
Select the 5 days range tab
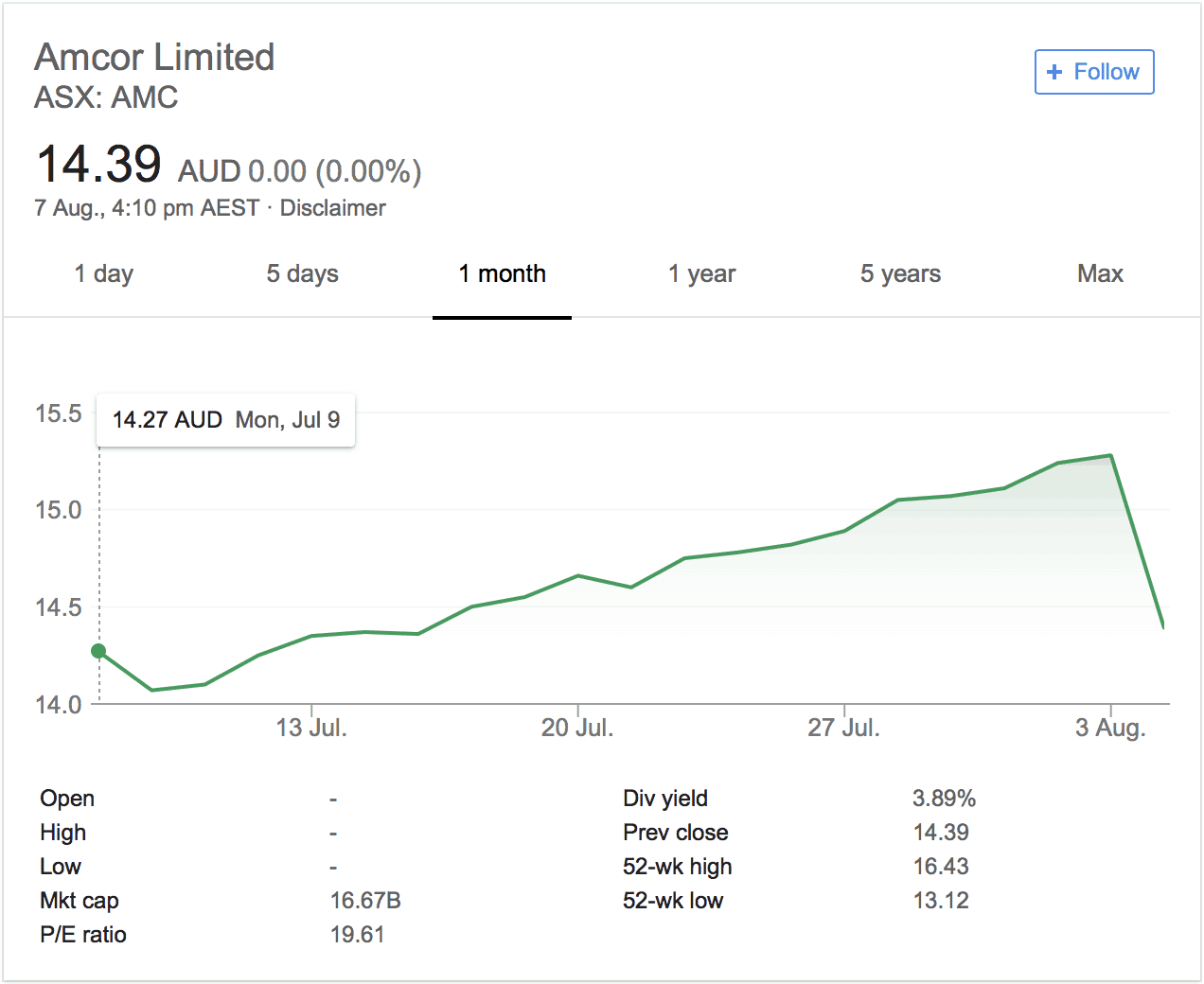click(x=302, y=274)
